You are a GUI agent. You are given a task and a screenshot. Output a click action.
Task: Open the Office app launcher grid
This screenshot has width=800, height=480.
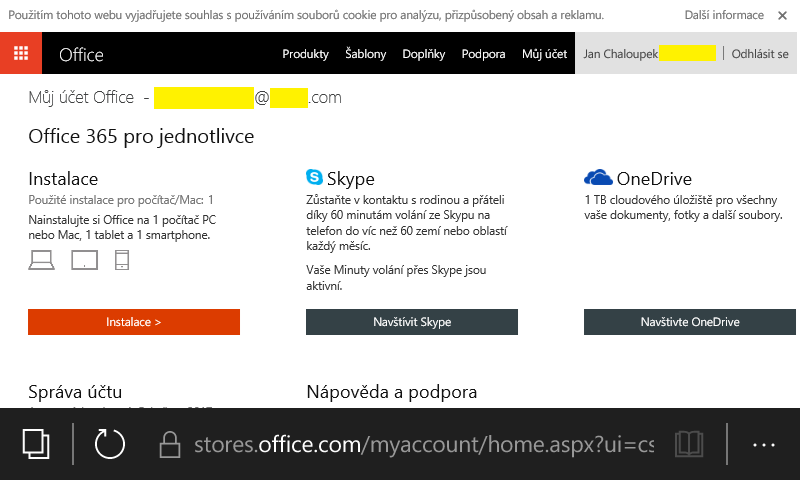pyautogui.click(x=21, y=53)
